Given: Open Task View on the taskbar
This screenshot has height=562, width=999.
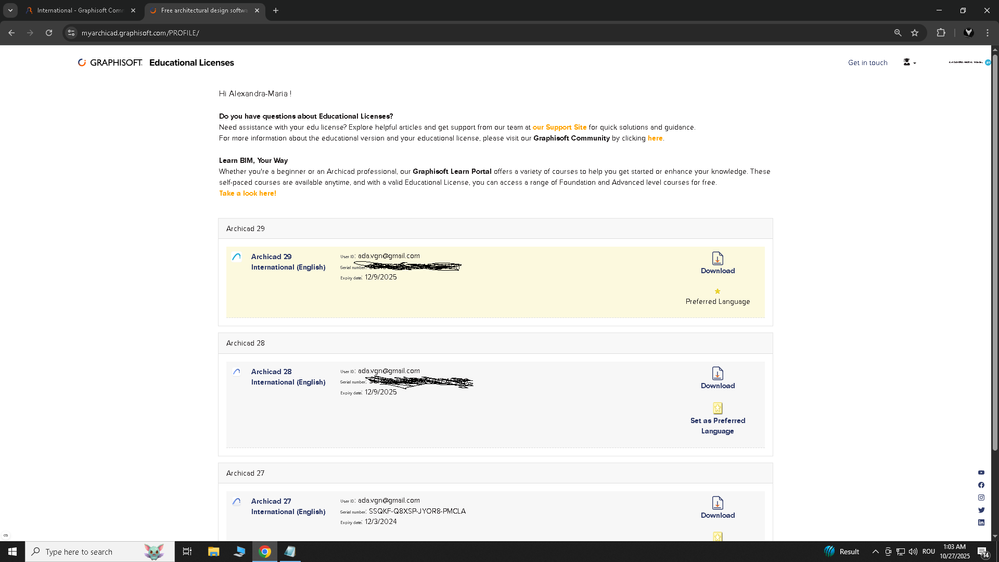Looking at the screenshot, I should 187,552.
